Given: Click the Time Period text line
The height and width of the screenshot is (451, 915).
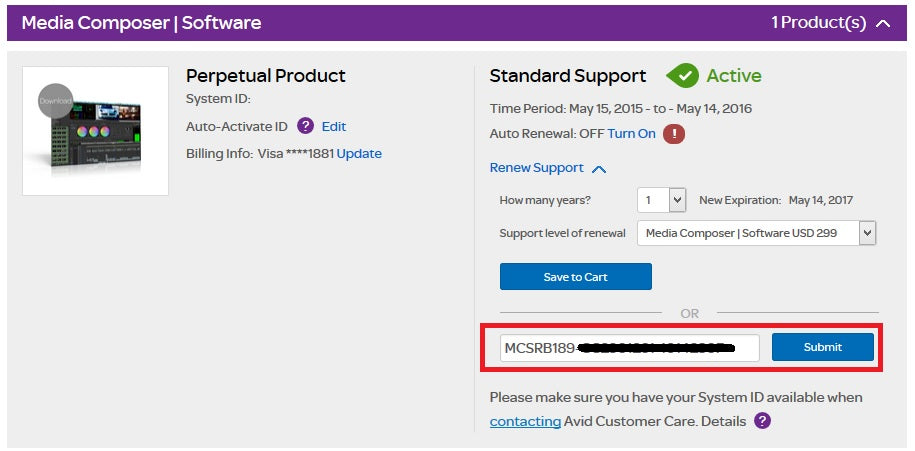Looking at the screenshot, I should [621, 109].
